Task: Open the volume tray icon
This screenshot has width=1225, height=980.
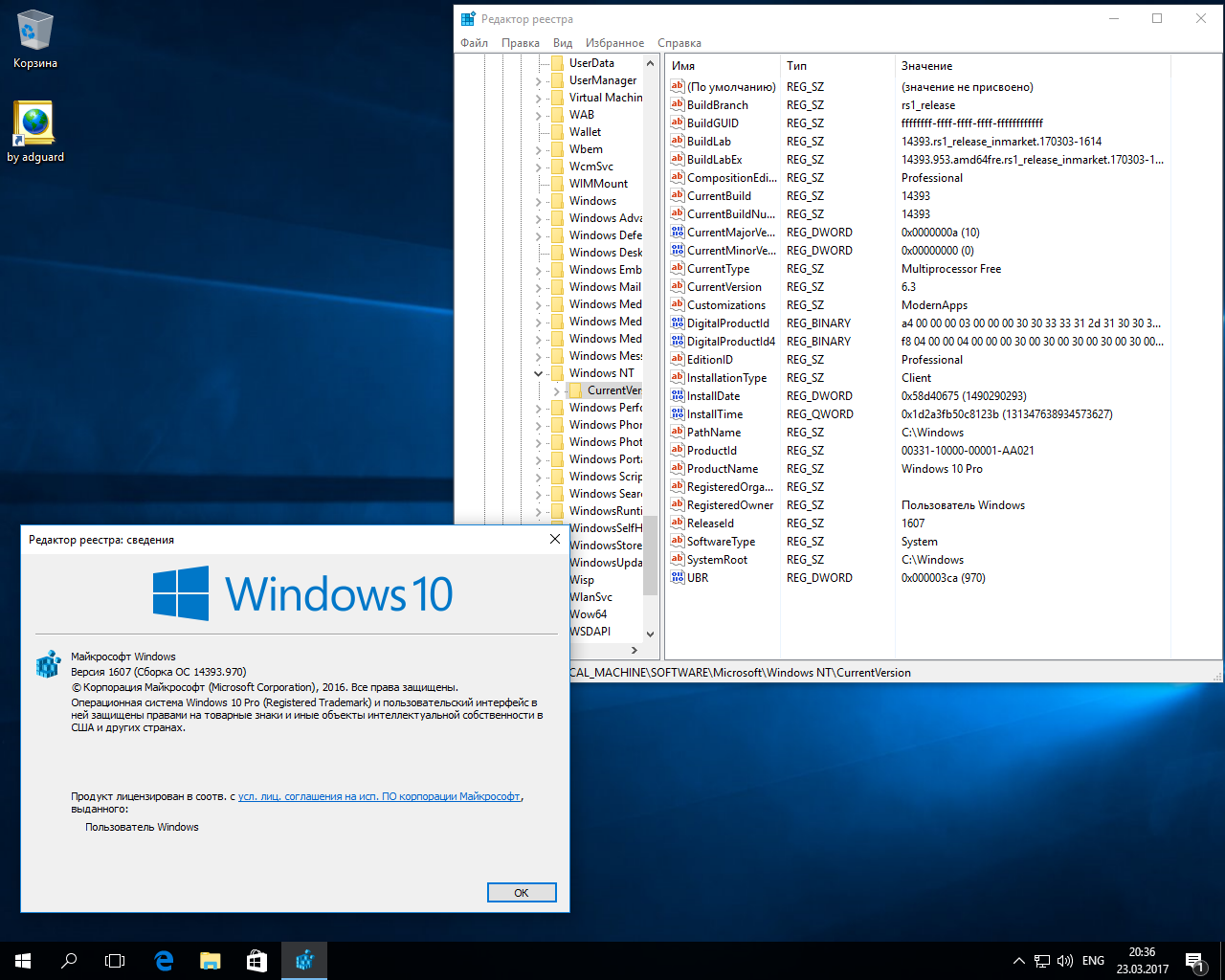Action: point(1065,961)
